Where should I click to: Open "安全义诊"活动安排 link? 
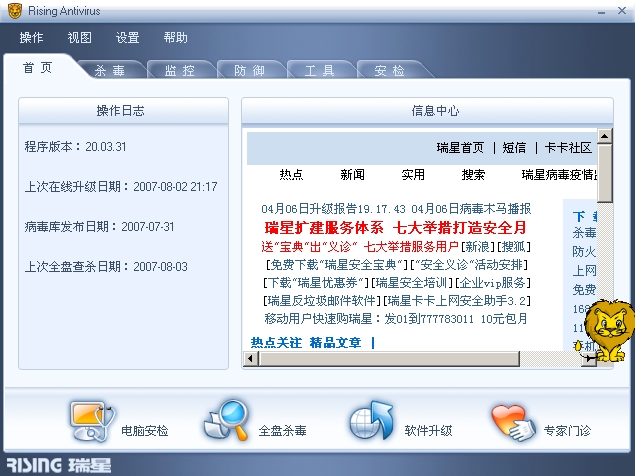tap(469, 265)
